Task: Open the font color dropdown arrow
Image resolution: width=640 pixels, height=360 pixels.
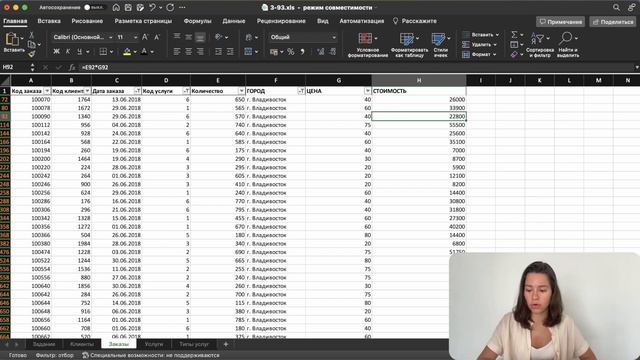Action: pos(152,52)
